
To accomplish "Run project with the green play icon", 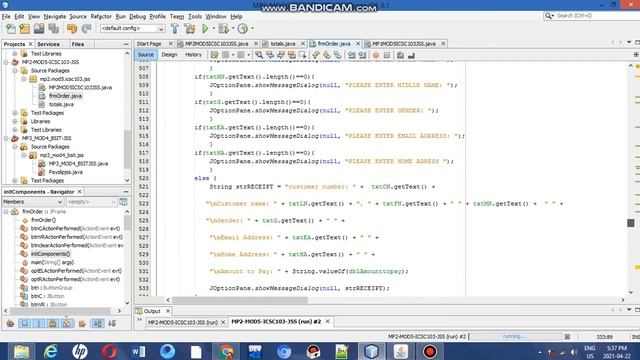I will [x=205, y=29].
